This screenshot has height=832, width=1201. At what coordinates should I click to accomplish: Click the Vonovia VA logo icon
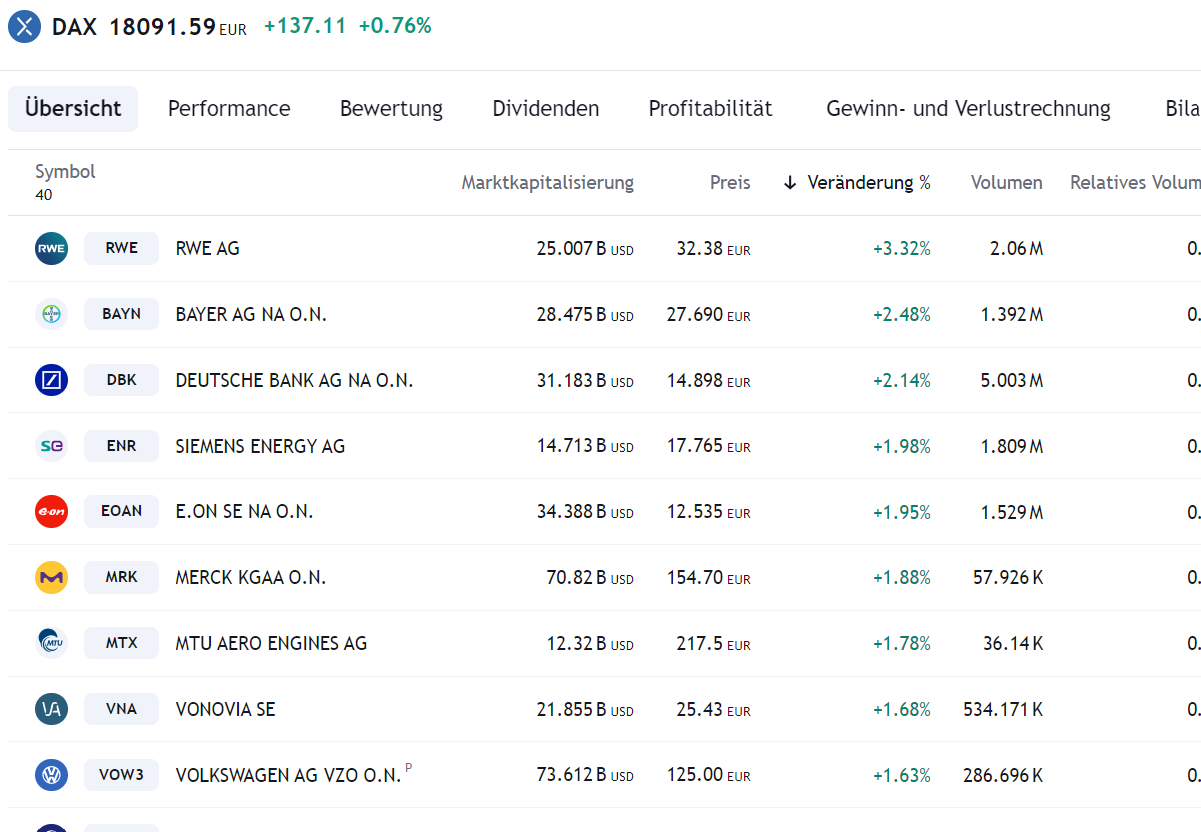click(x=51, y=708)
